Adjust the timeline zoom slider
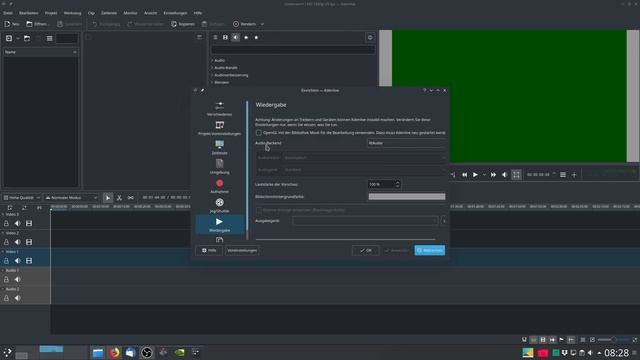The height and width of the screenshot is (360, 640). click(x=613, y=340)
